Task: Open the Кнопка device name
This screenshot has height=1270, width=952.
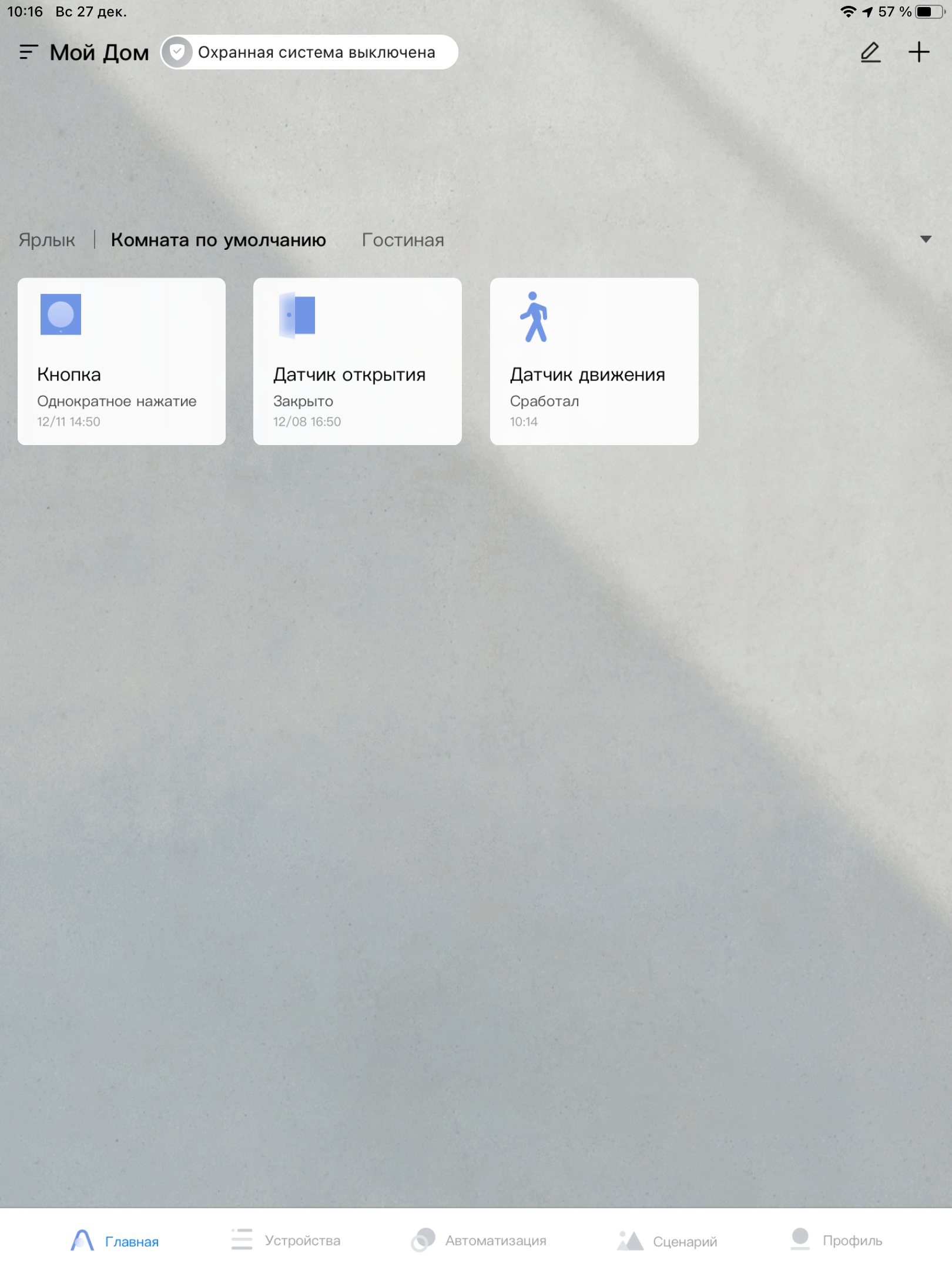Action: pos(69,375)
